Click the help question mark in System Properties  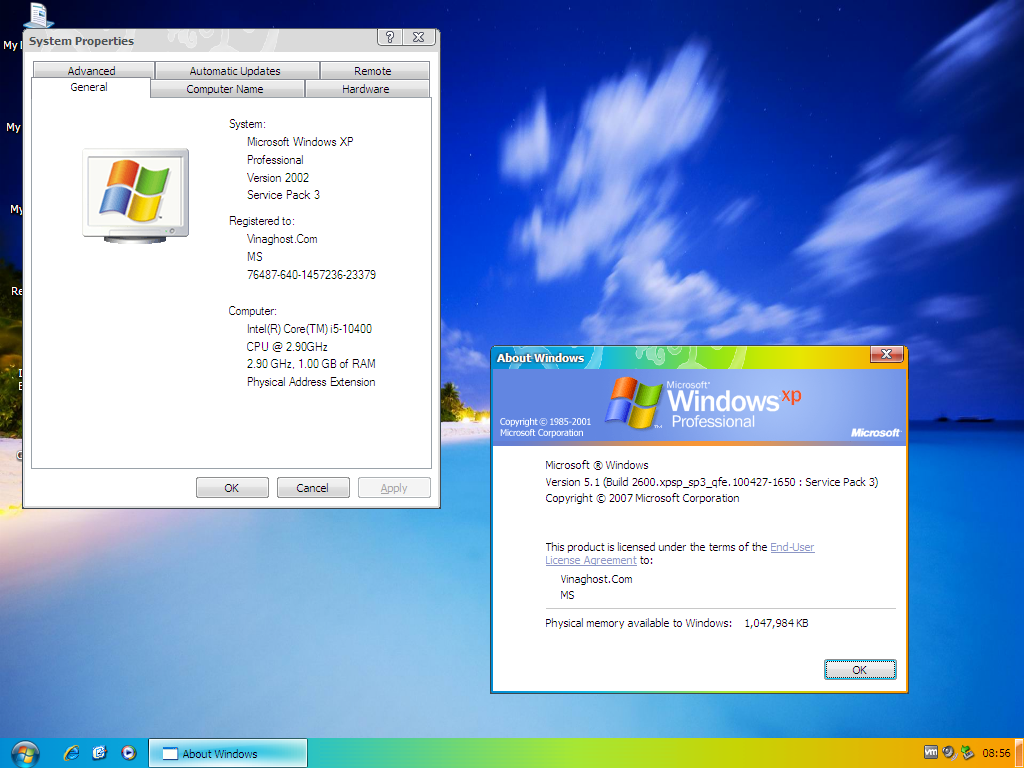point(390,37)
